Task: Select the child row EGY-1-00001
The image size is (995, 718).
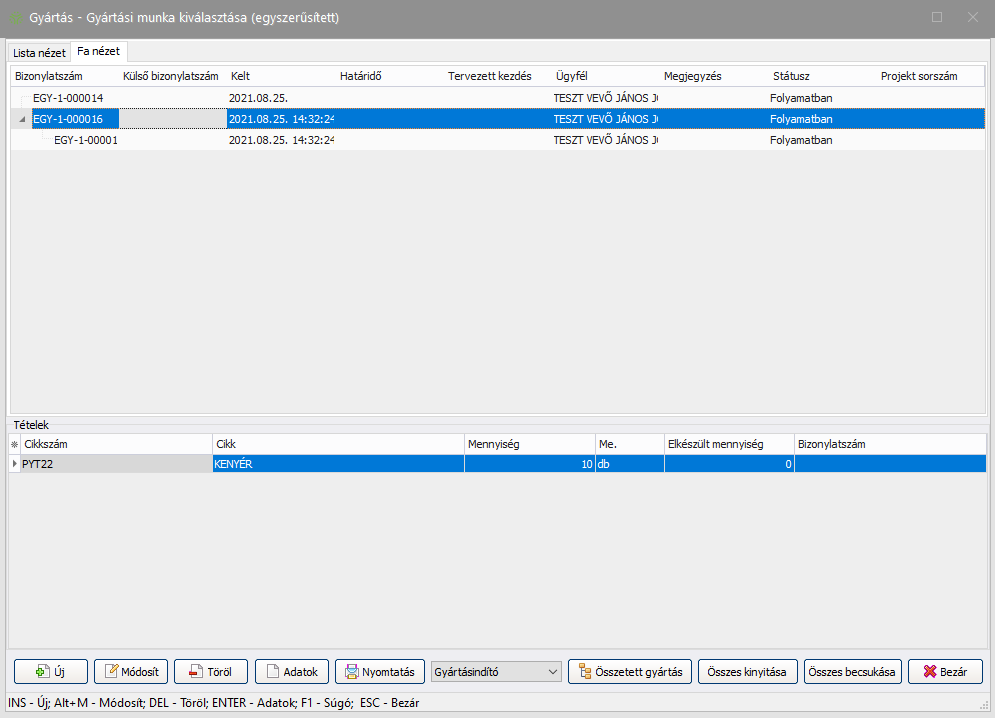Action: [x=86, y=140]
